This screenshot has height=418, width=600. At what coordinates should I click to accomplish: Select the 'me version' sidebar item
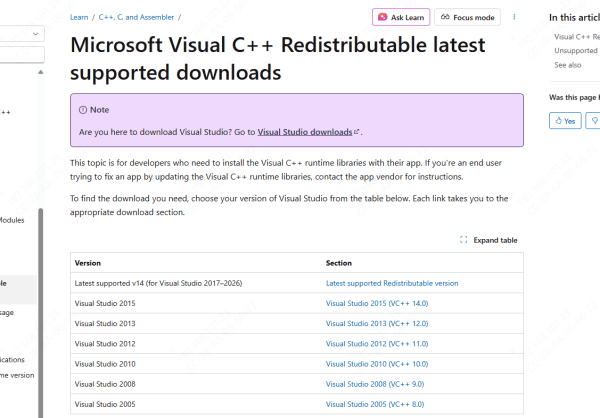[17, 376]
